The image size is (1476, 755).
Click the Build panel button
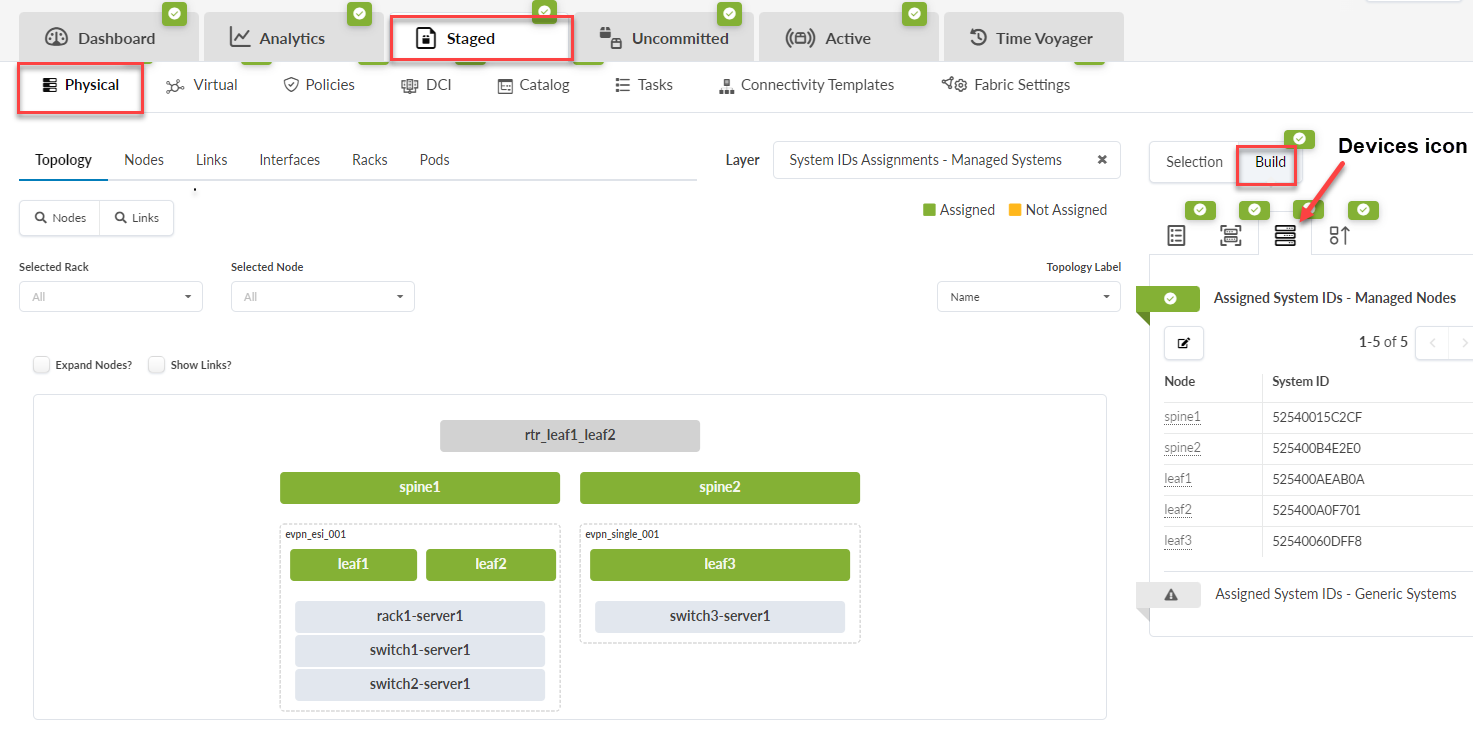pos(1269,162)
